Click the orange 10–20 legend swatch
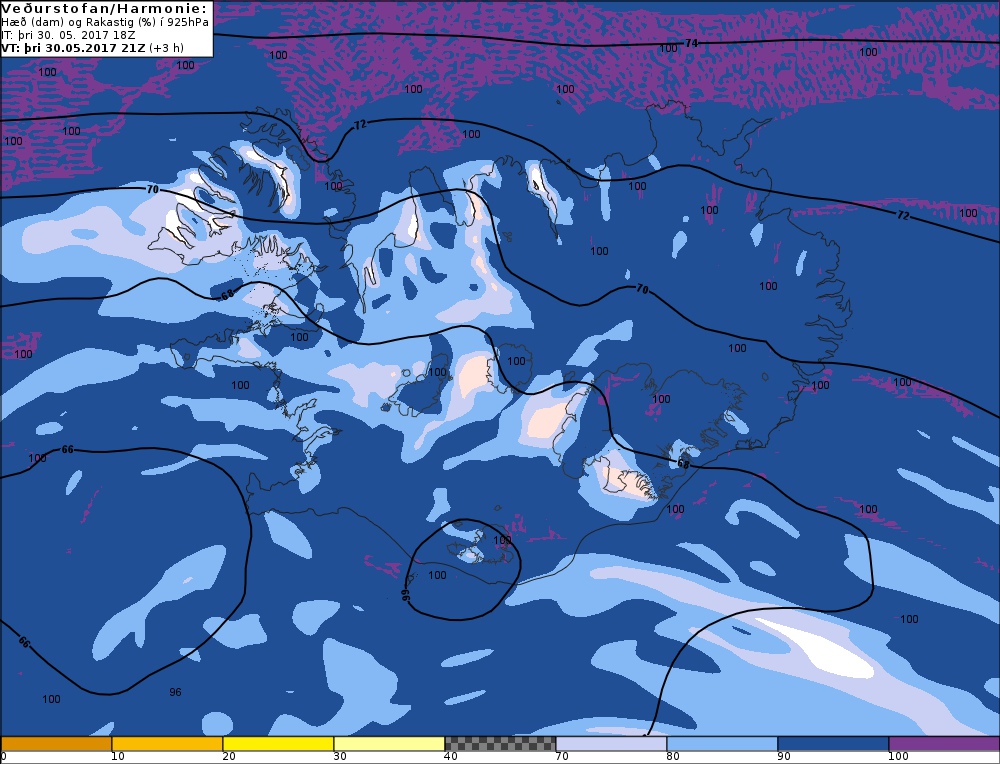The height and width of the screenshot is (764, 1000). (167, 744)
